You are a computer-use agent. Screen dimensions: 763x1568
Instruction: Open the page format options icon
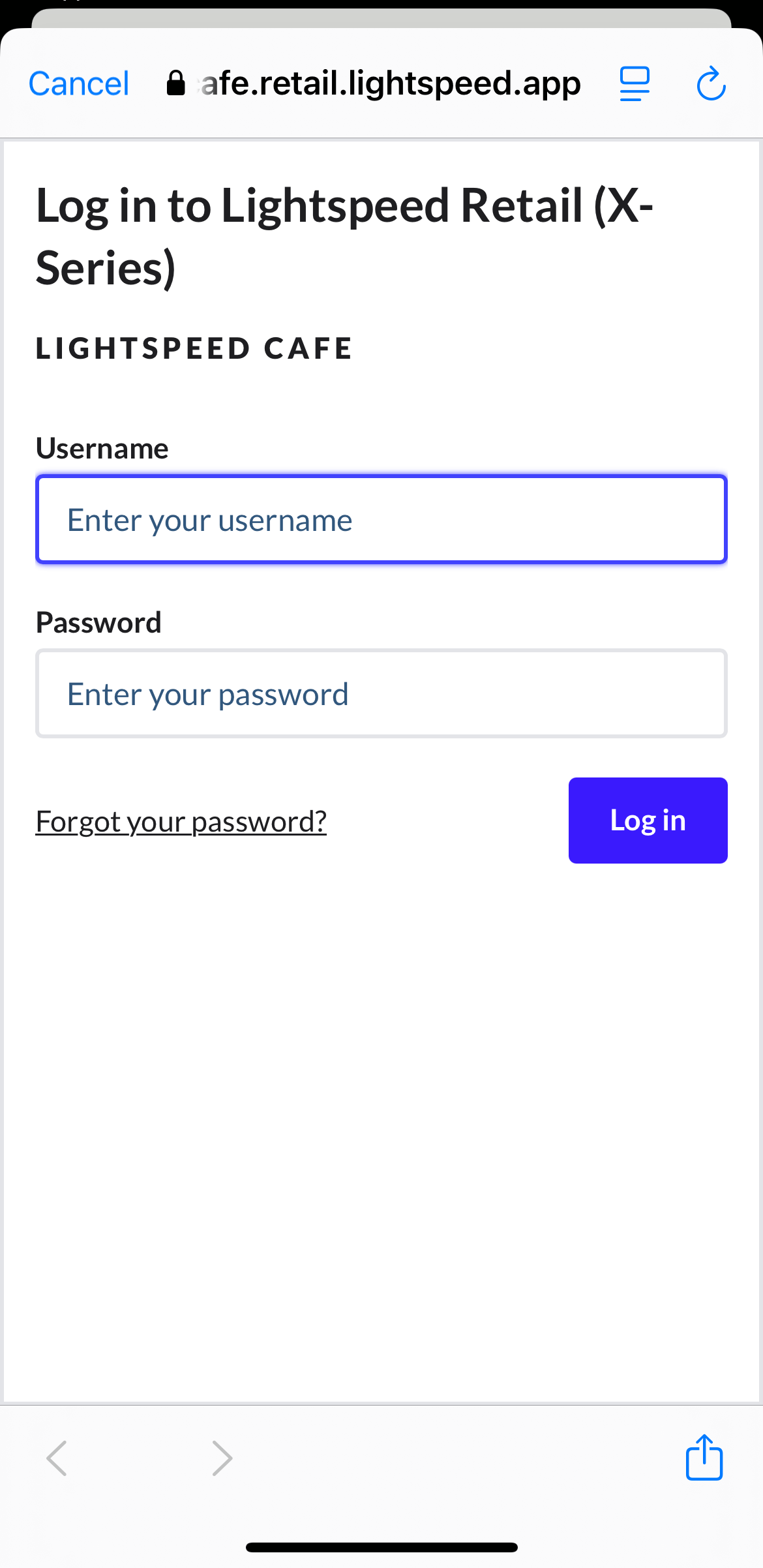point(635,83)
